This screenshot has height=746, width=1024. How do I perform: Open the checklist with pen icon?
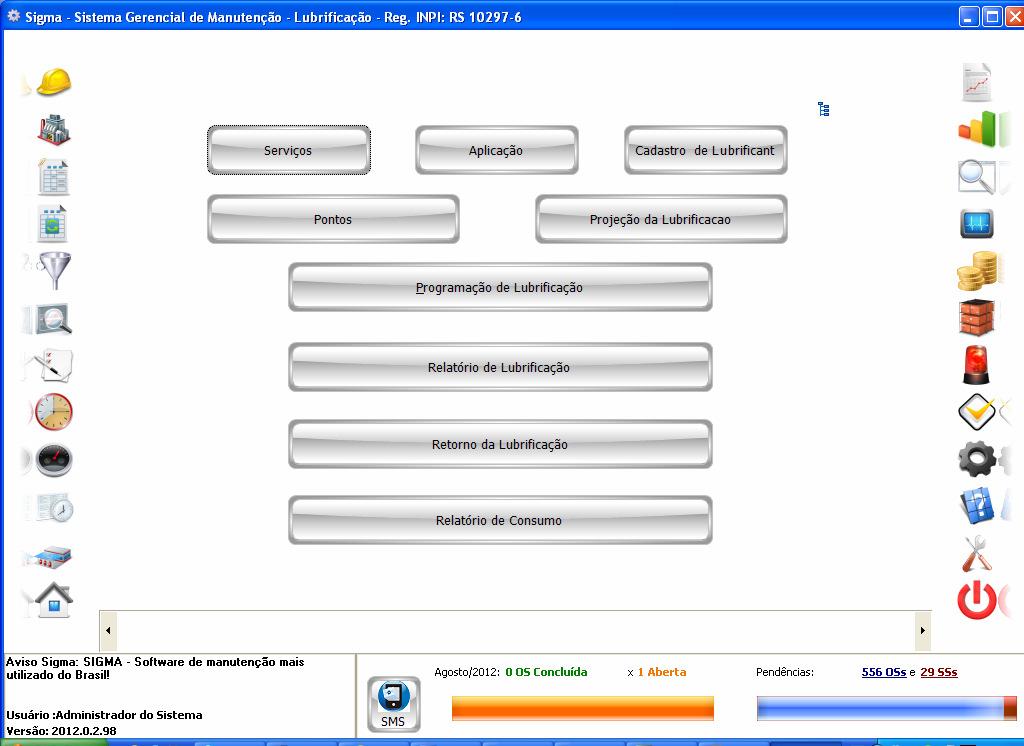click(x=55, y=365)
